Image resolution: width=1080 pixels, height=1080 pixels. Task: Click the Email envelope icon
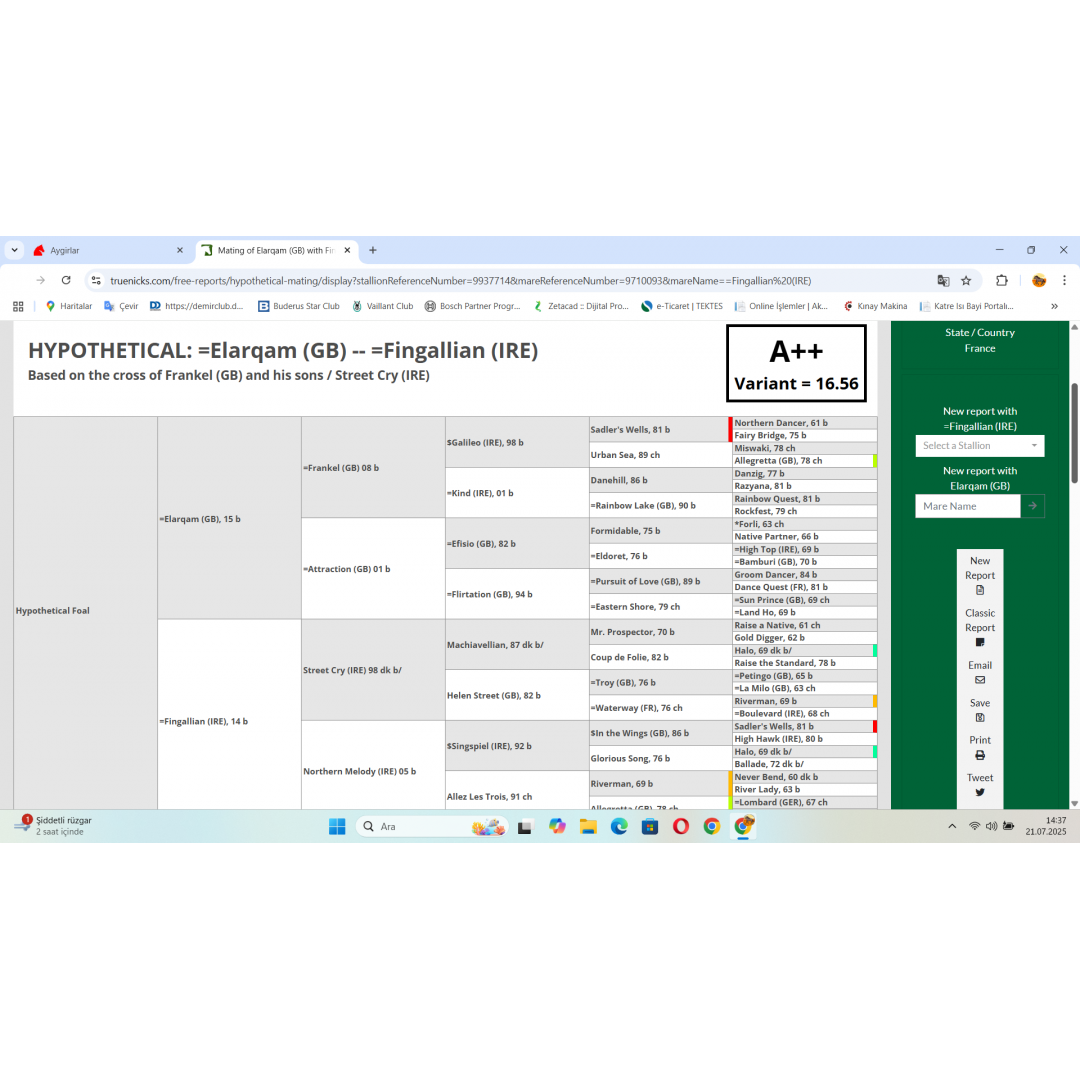point(980,680)
